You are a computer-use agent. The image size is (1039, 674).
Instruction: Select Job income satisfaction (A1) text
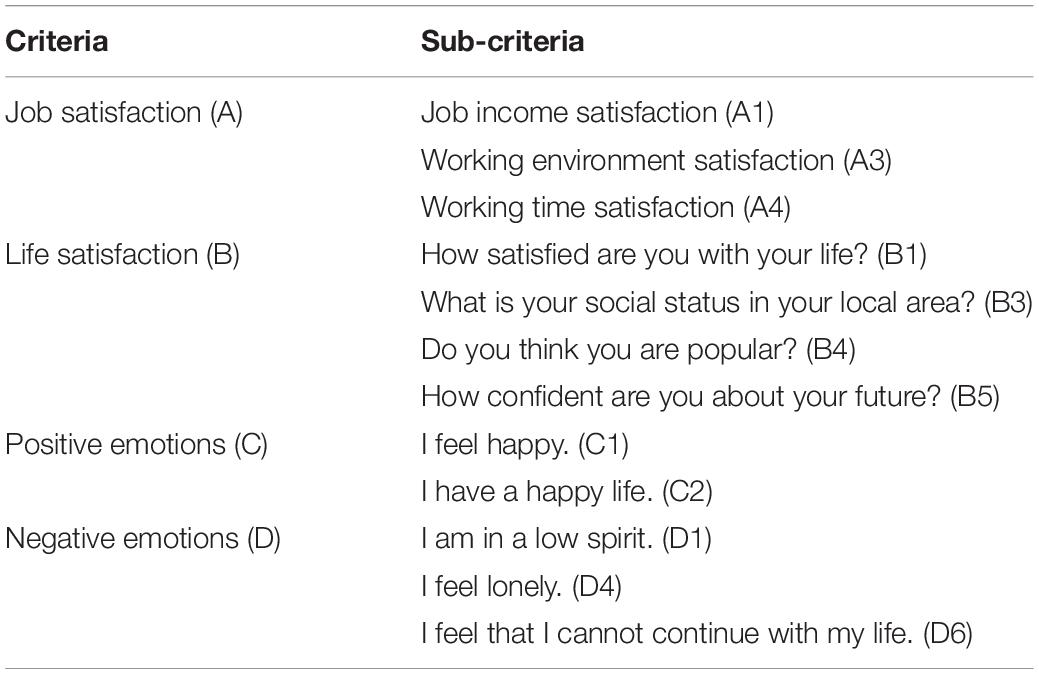[597, 113]
